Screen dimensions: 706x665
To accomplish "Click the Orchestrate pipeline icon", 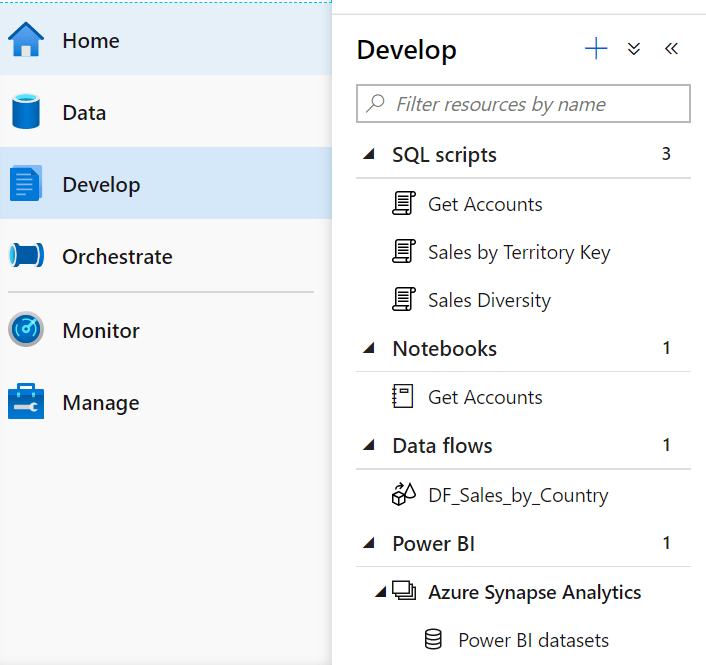I will tap(26, 255).
